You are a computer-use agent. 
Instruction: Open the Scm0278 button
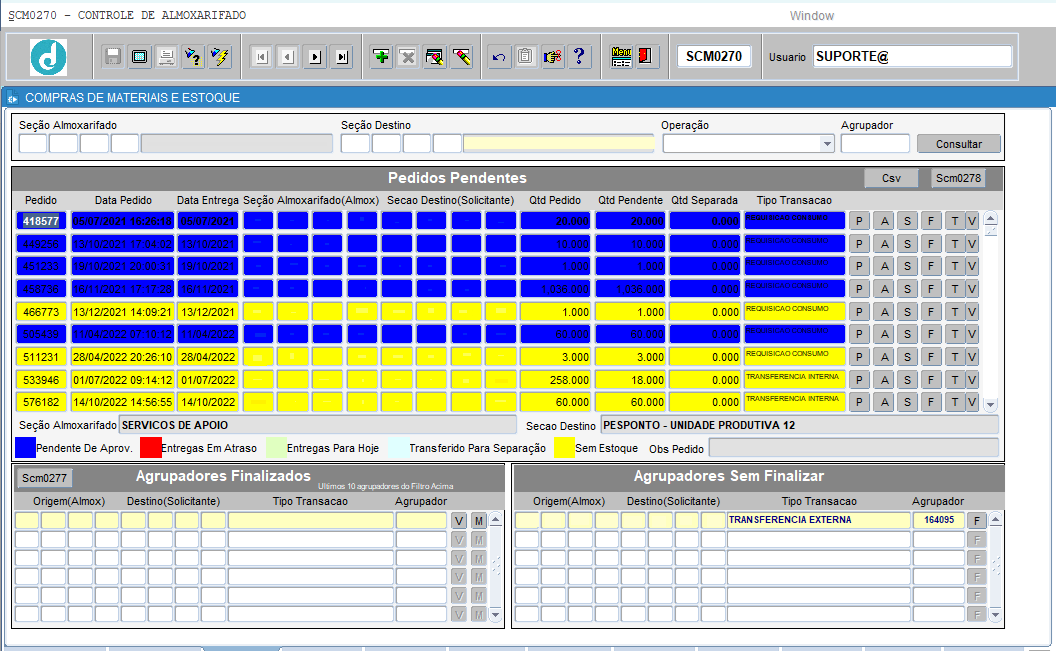(x=957, y=178)
